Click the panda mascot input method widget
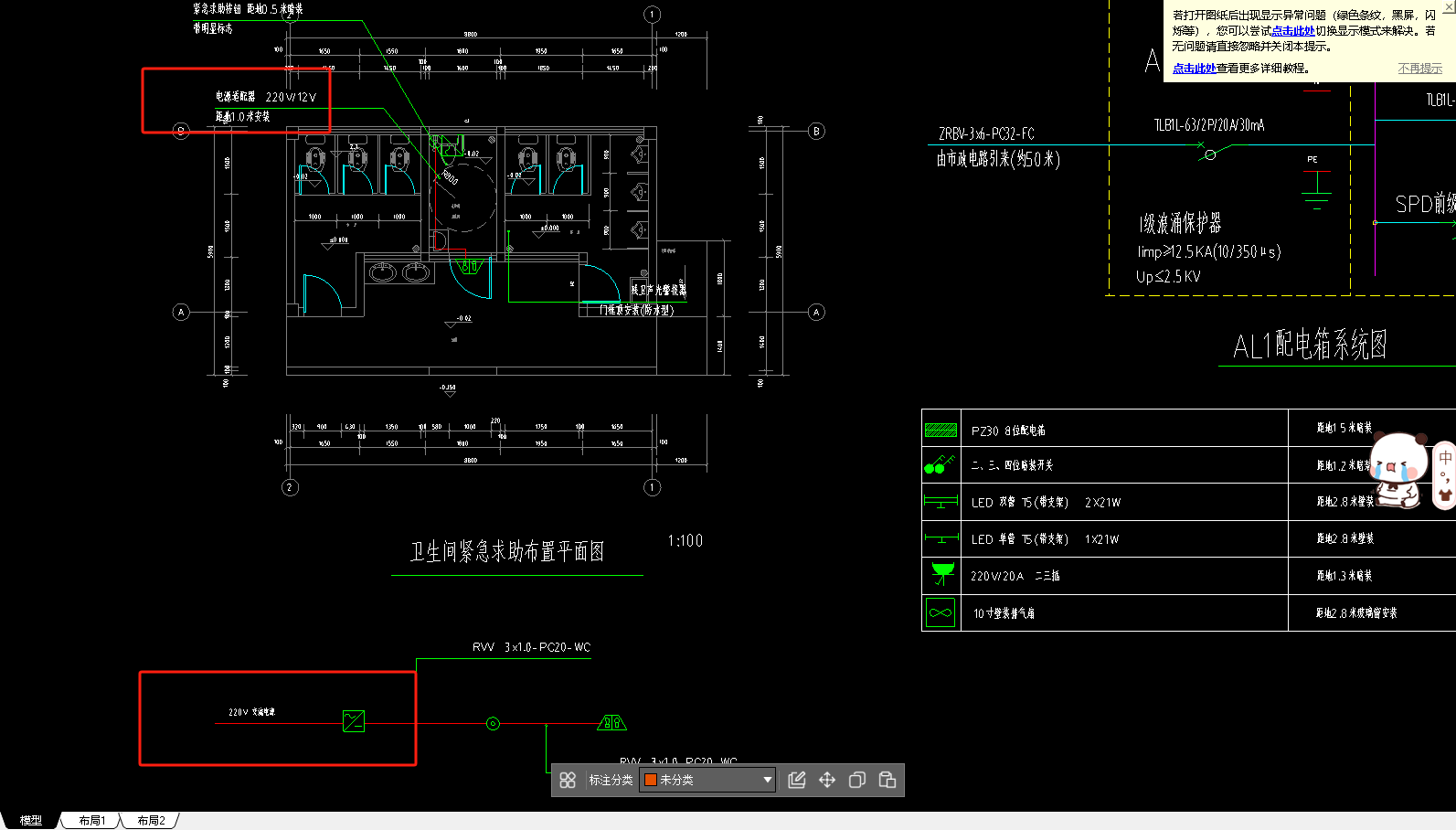This screenshot has width=1456, height=830. coord(1398,471)
